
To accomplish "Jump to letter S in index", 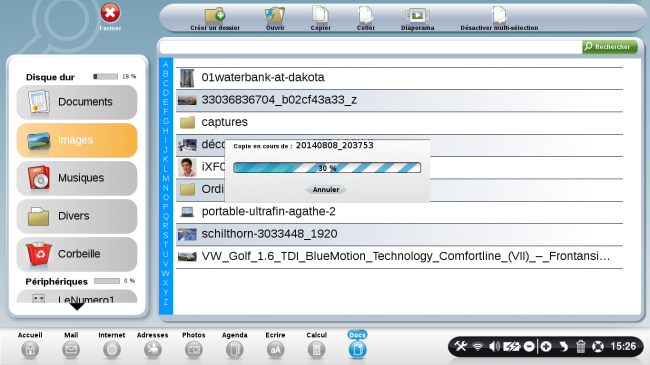I will (x=166, y=235).
